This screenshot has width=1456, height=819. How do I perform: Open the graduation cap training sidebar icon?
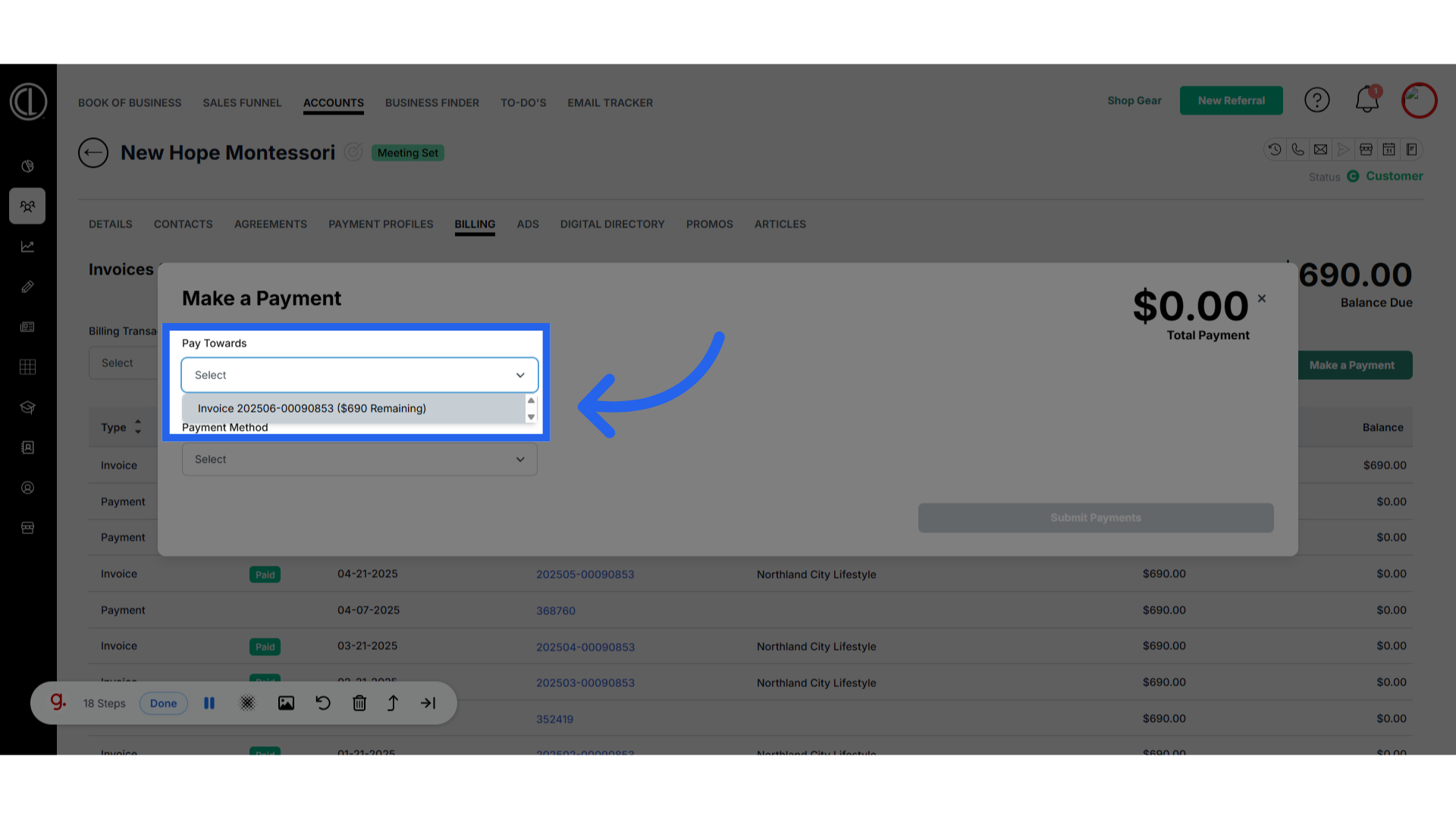[x=27, y=407]
